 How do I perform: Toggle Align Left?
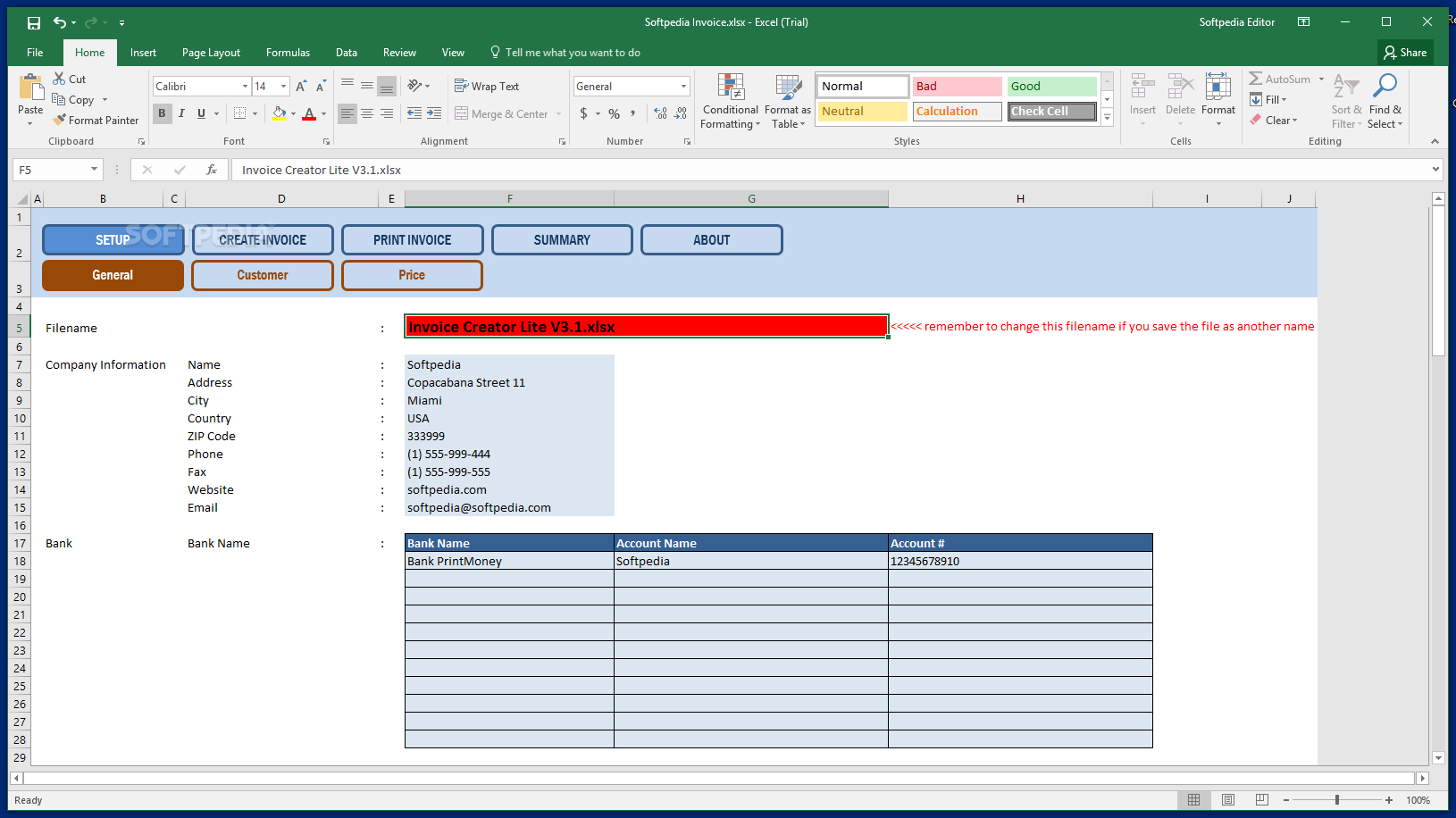click(x=347, y=113)
